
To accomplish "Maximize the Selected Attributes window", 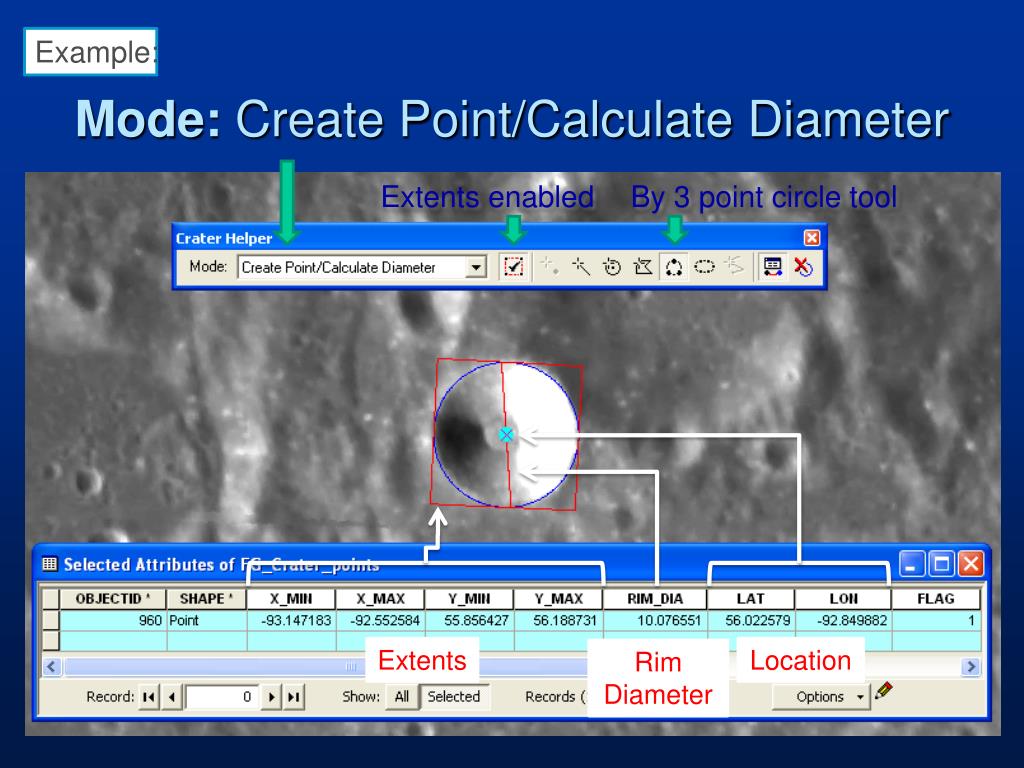I will [941, 564].
